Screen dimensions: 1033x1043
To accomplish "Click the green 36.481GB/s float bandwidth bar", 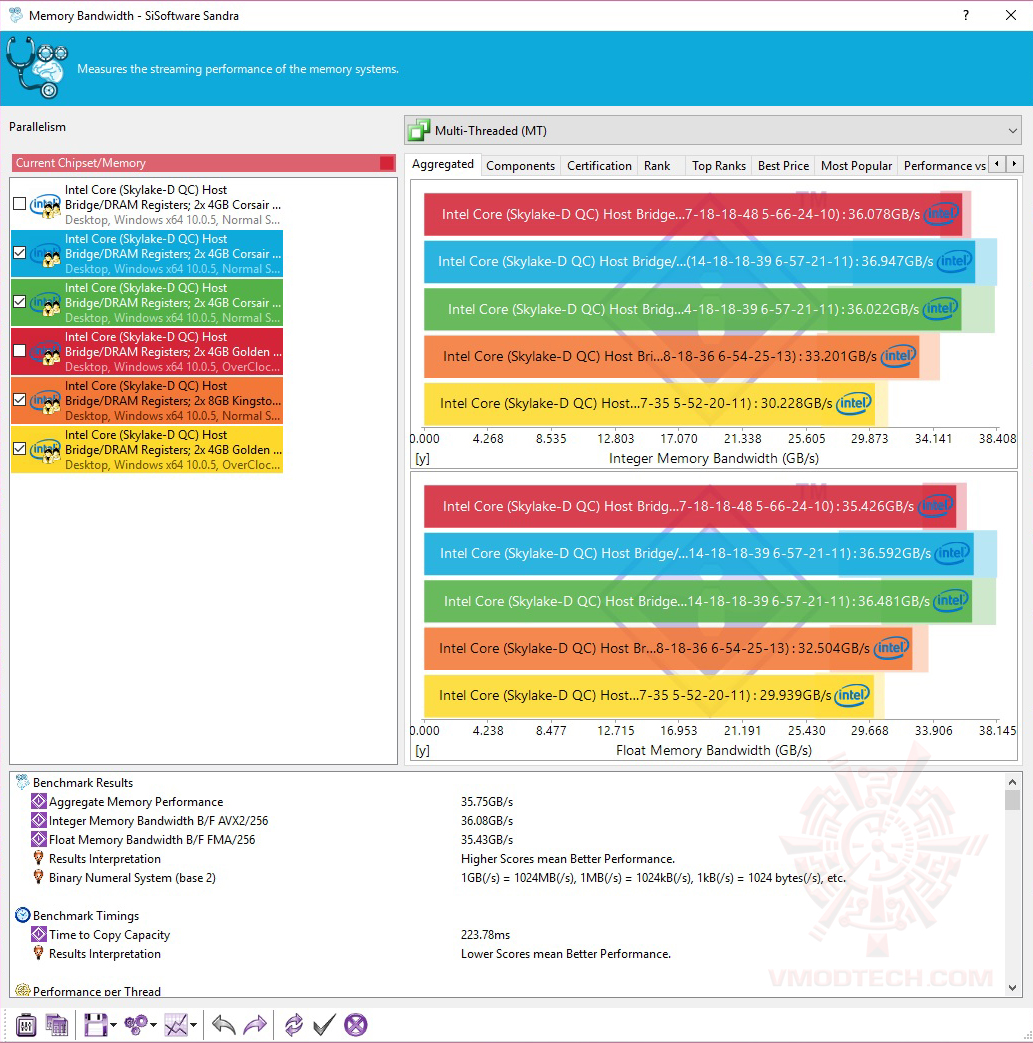I will pyautogui.click(x=698, y=601).
